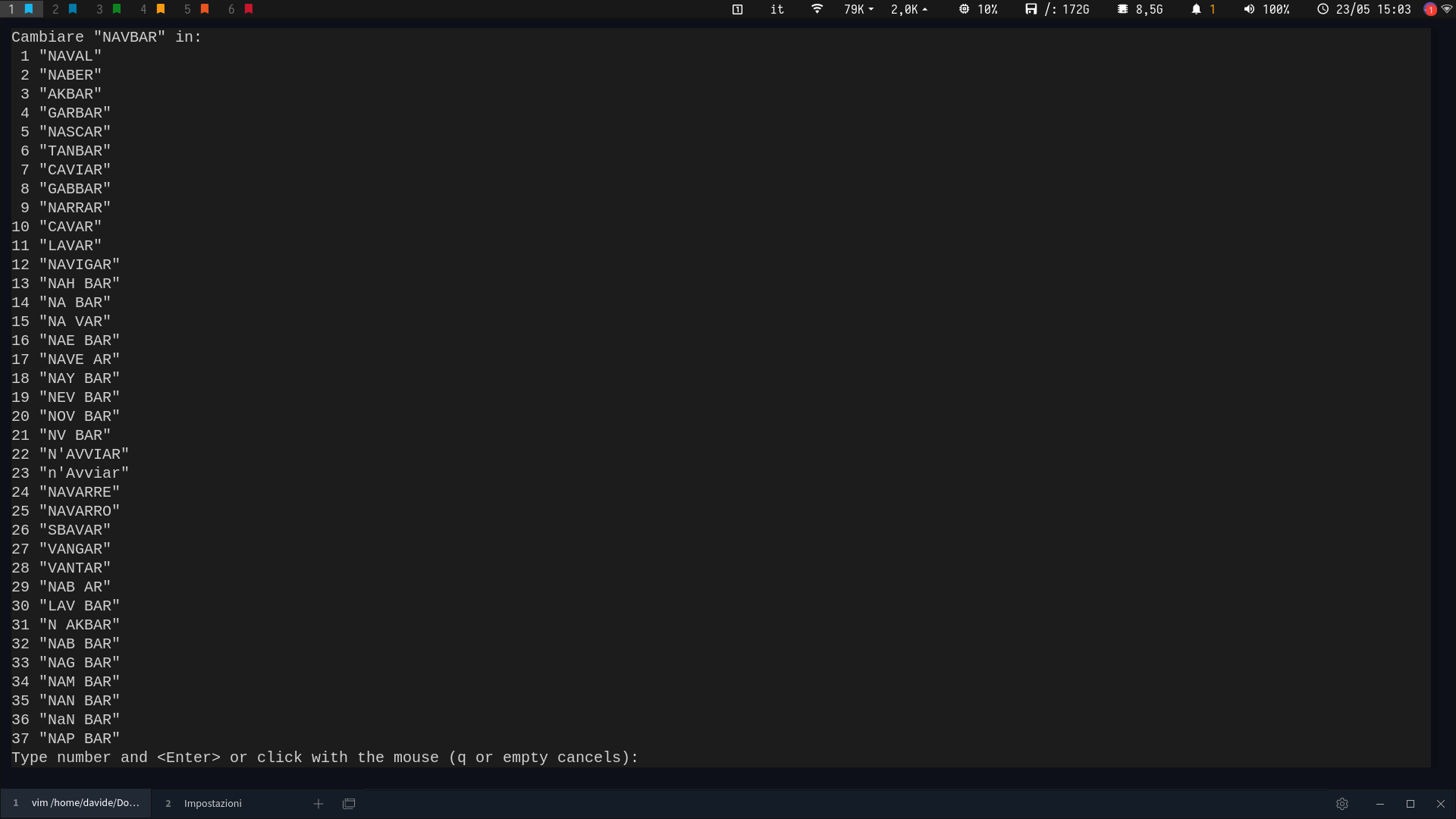
Task: Choose suggestion 22 "N'AVVIAR"
Action: click(71, 454)
